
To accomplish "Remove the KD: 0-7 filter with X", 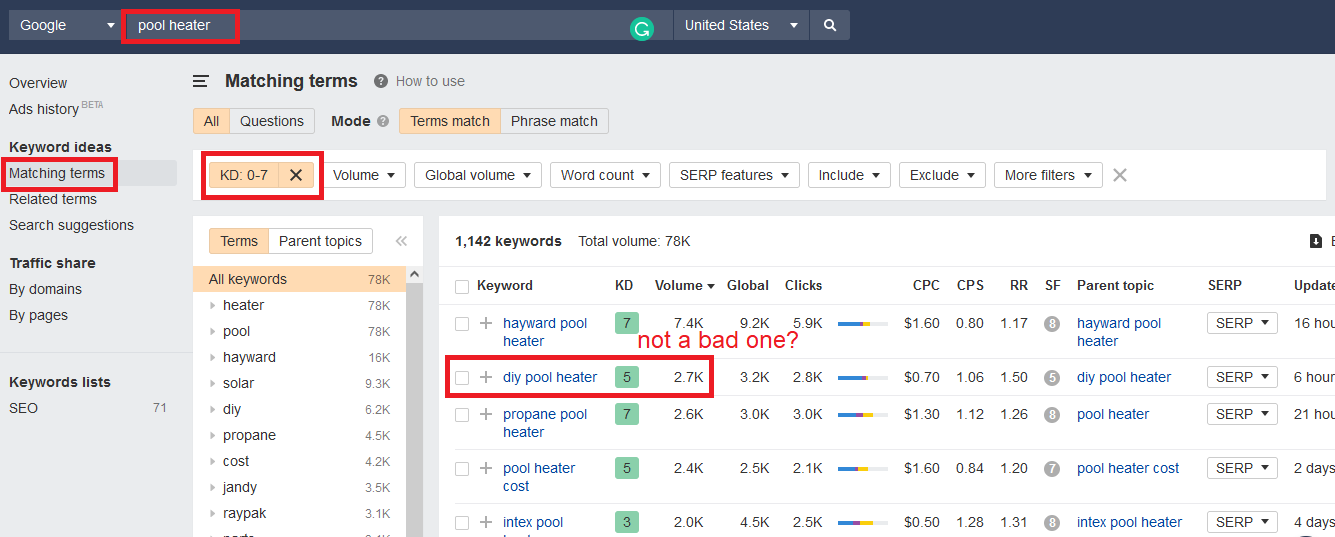I will (x=296, y=175).
